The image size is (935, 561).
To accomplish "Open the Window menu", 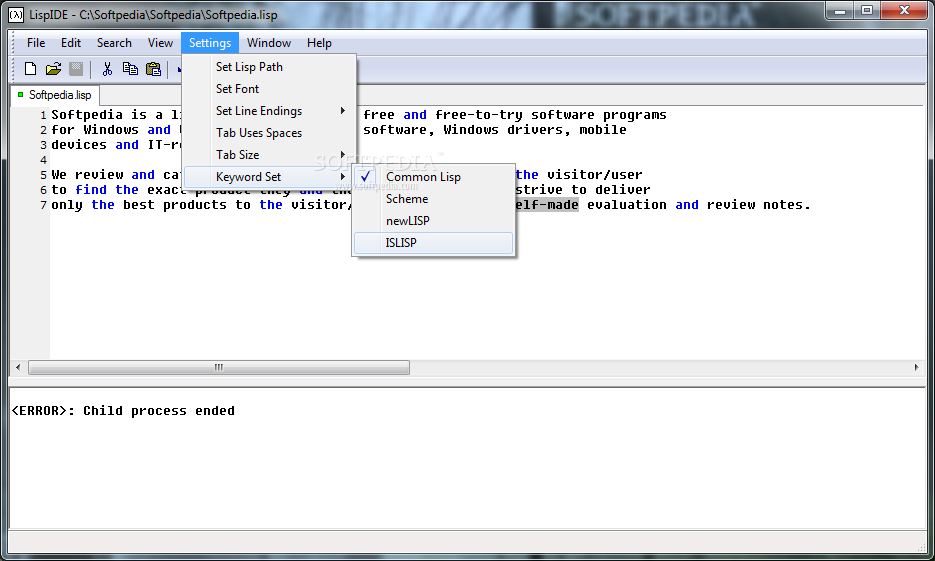I will pyautogui.click(x=269, y=43).
